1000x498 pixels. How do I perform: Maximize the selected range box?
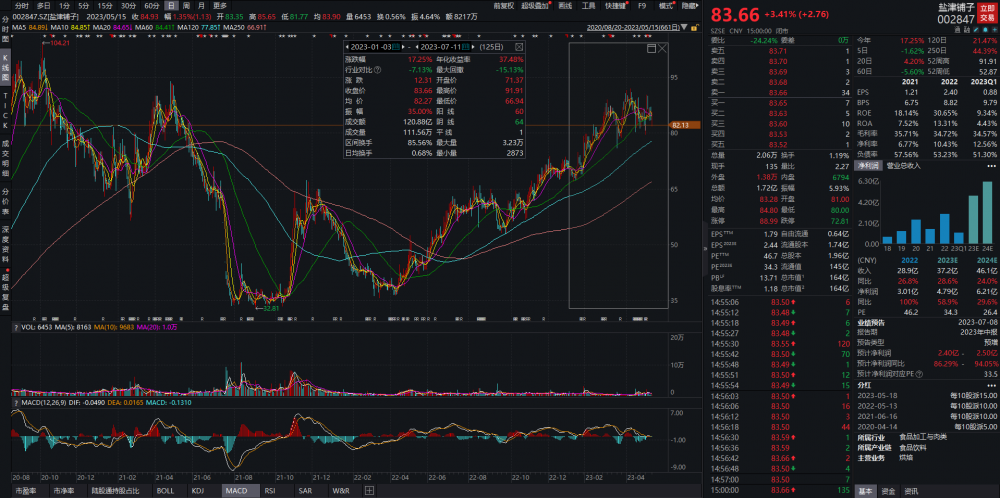651,48
